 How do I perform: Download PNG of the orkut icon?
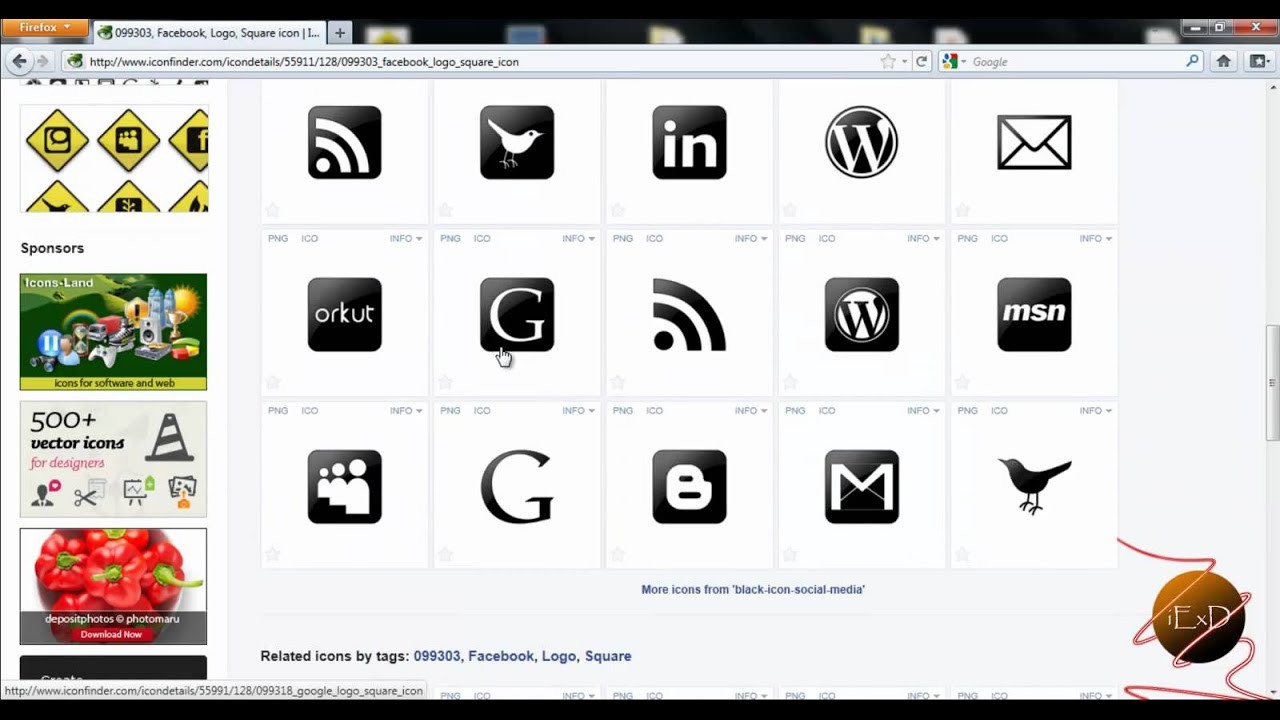(278, 238)
